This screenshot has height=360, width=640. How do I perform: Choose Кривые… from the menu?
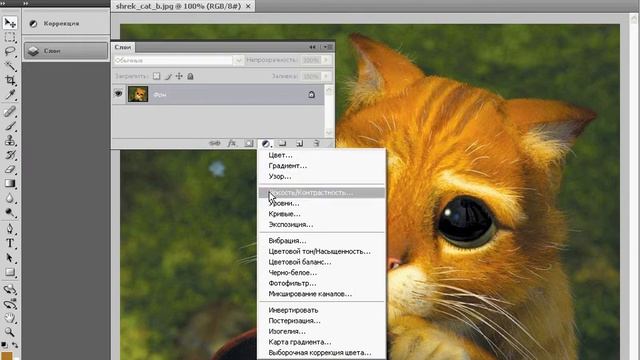pos(284,214)
